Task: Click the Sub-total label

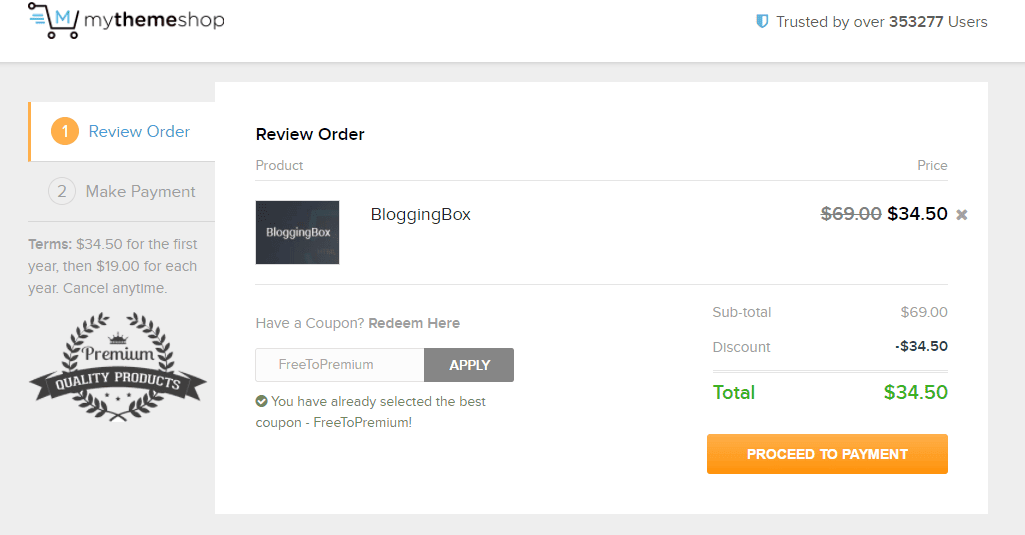Action: (x=742, y=312)
